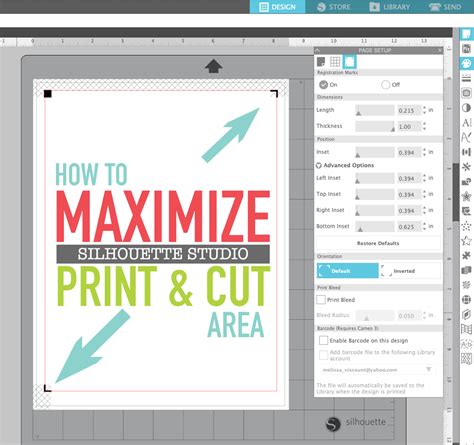
Task: Open the Page Setup panel icon in sidebar
Action: tap(467, 34)
